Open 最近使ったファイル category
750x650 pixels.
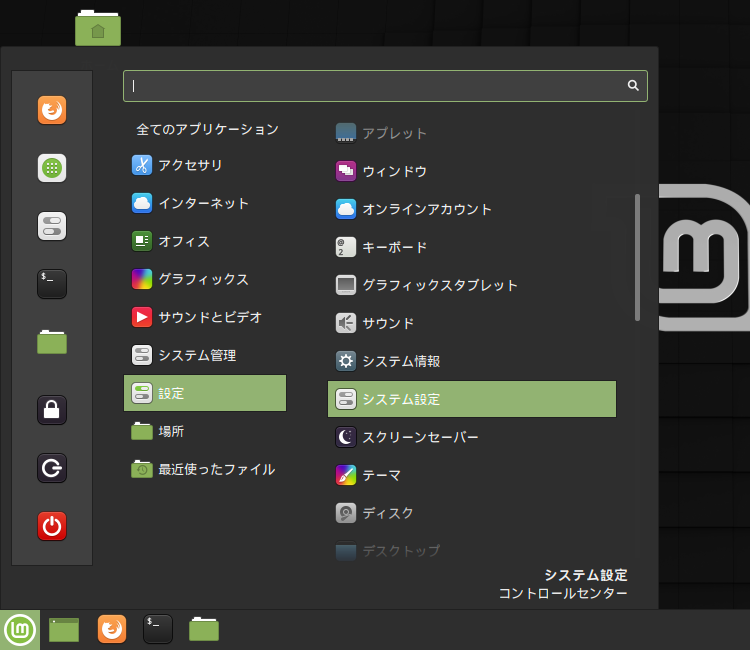tap(205, 469)
